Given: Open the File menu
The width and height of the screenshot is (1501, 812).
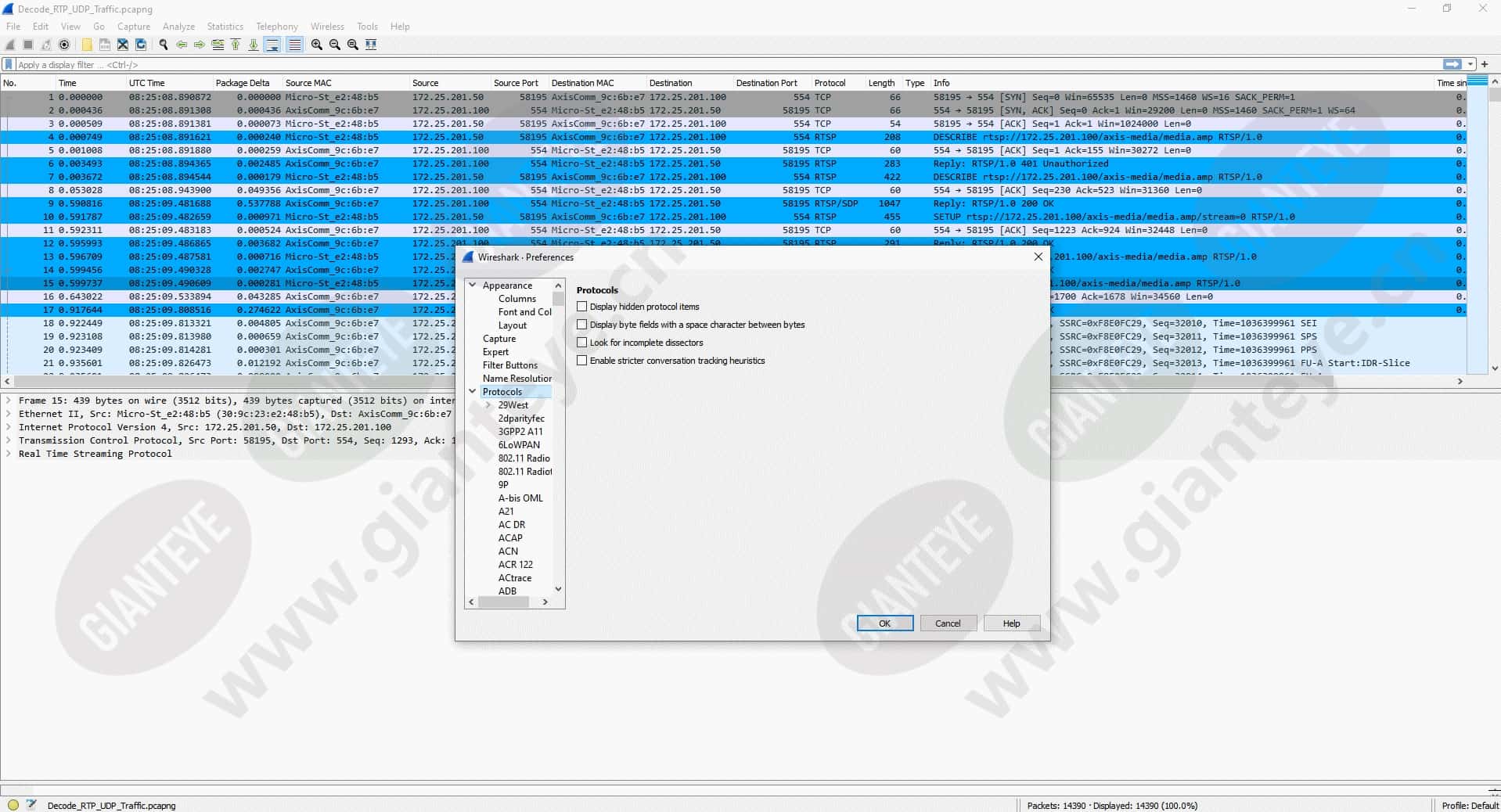Looking at the screenshot, I should coord(13,26).
